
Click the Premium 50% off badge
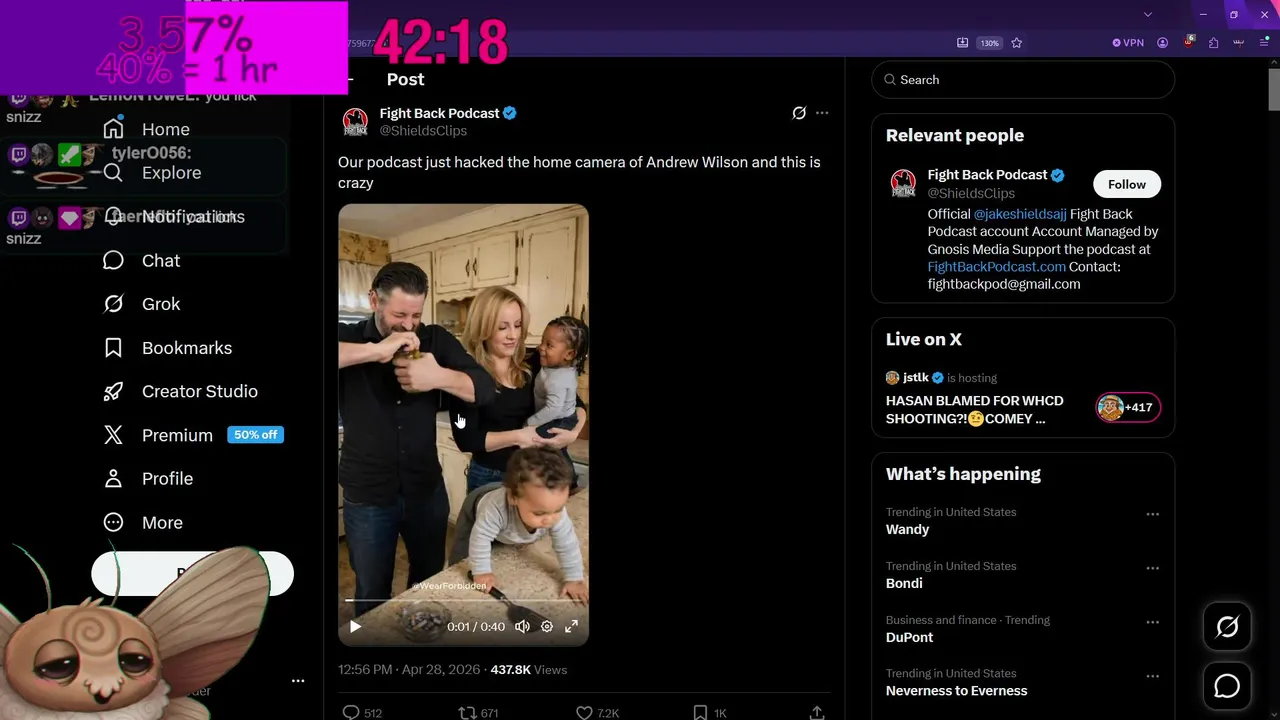(256, 435)
